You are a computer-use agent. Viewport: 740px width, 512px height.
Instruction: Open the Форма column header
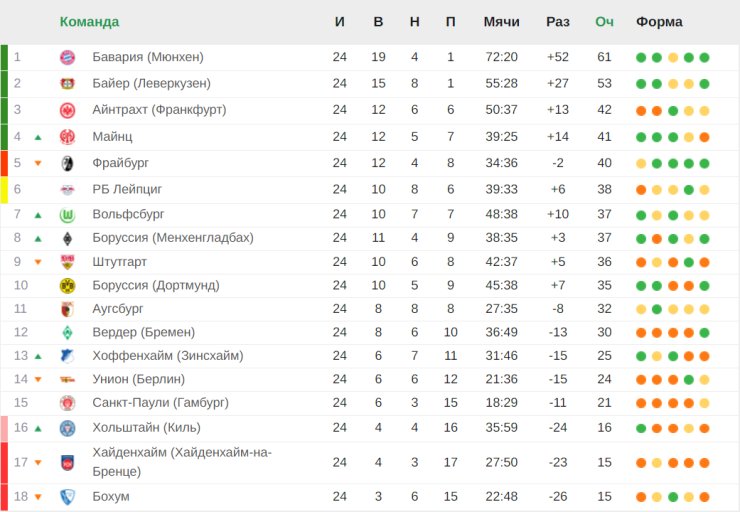tap(659, 22)
